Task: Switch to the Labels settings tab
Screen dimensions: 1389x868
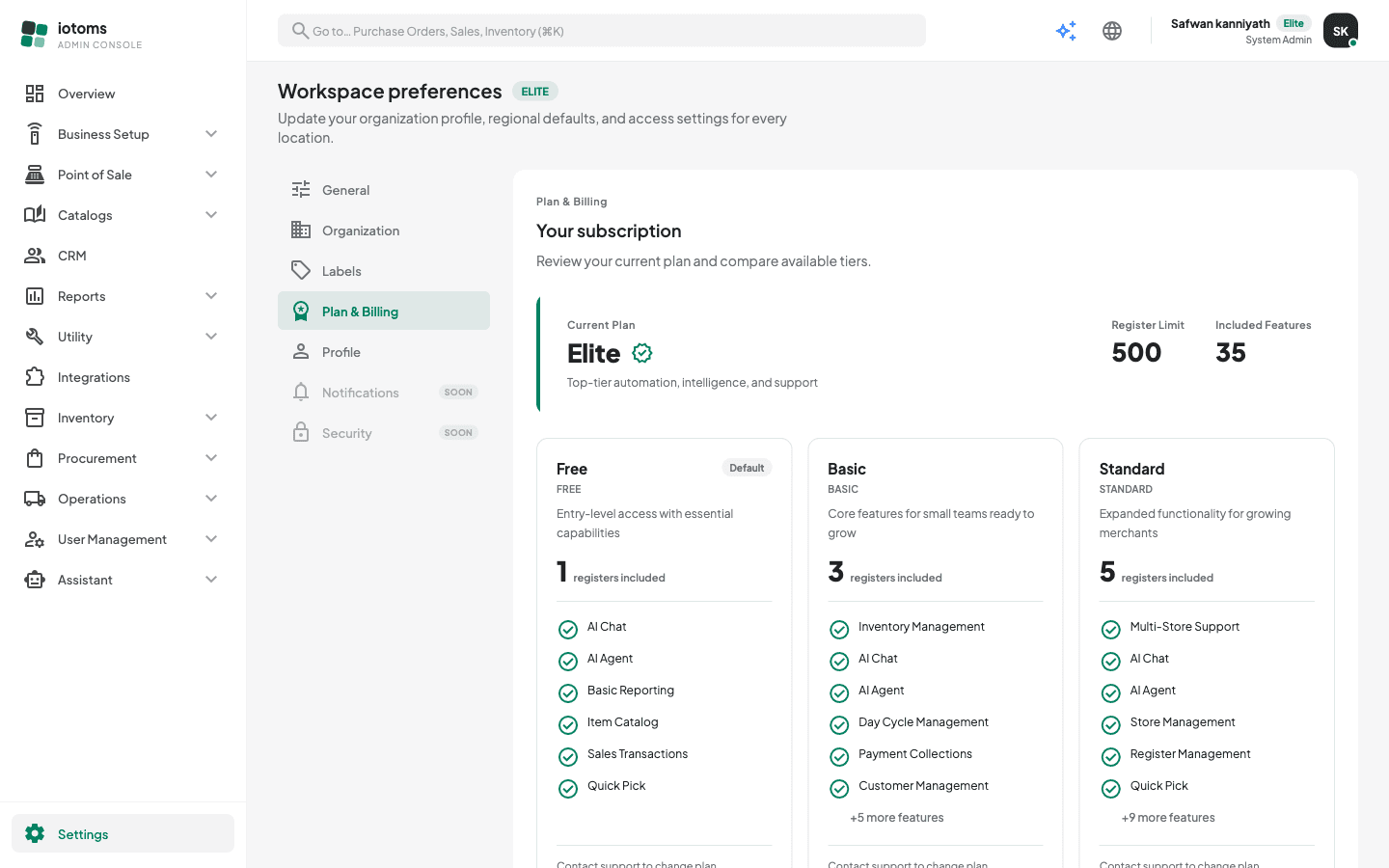Action: point(384,271)
